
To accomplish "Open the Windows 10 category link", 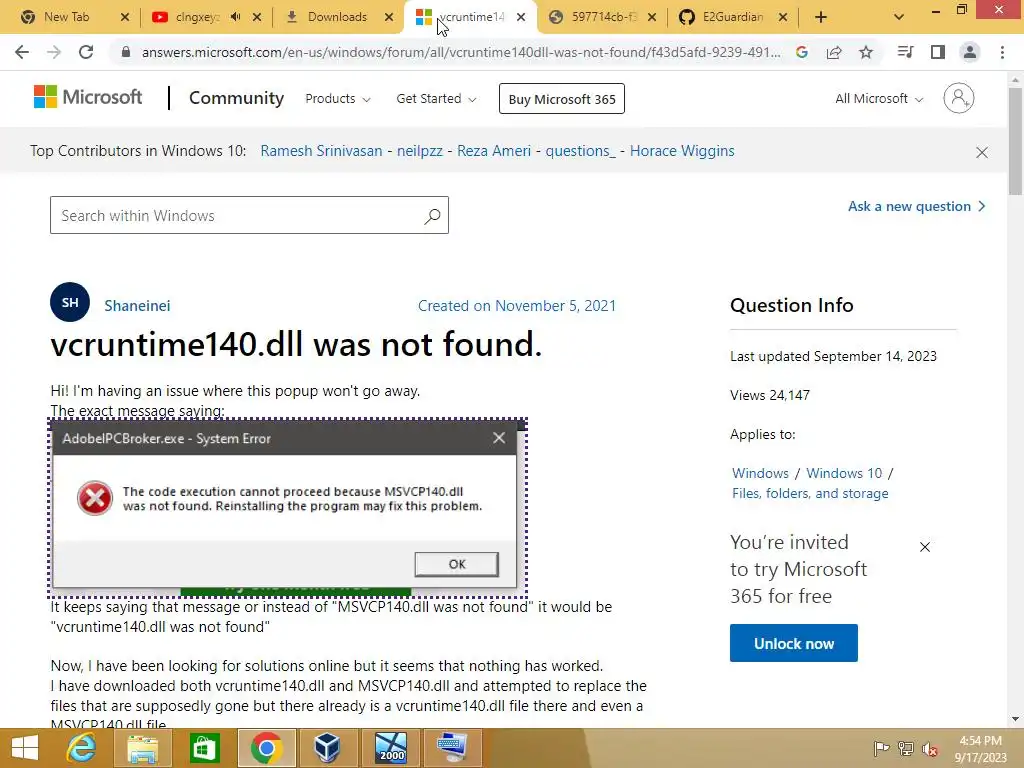I will coord(844,473).
